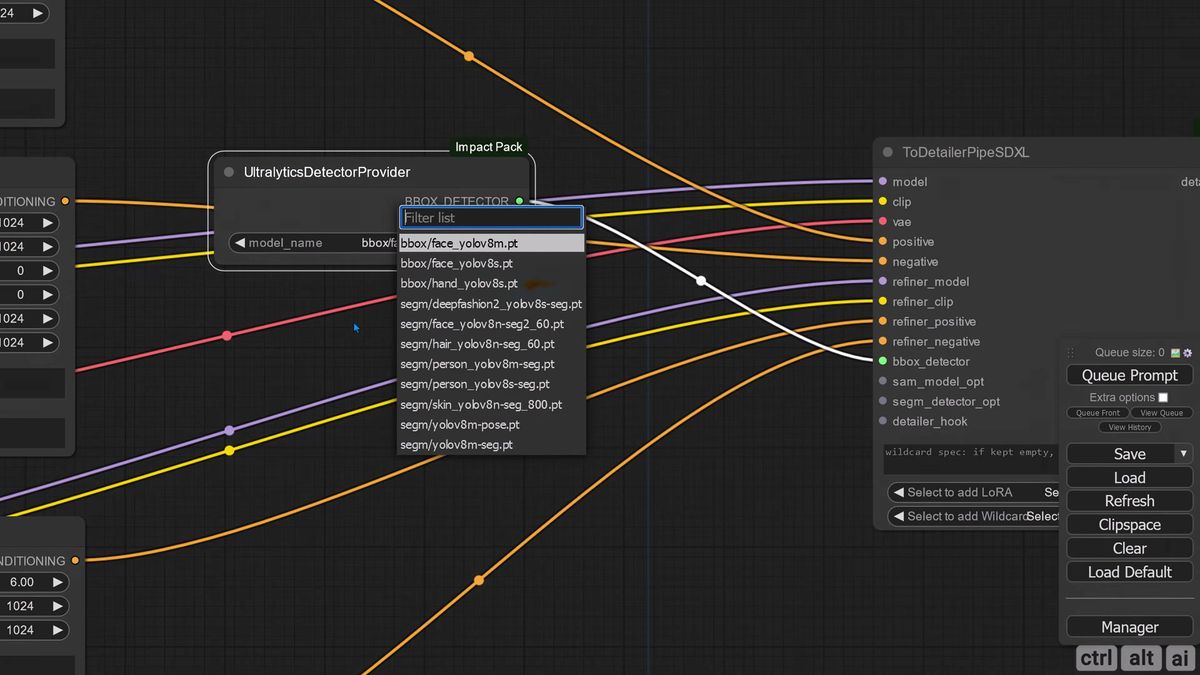Click the negative input socket
1200x675 pixels.
click(883, 261)
